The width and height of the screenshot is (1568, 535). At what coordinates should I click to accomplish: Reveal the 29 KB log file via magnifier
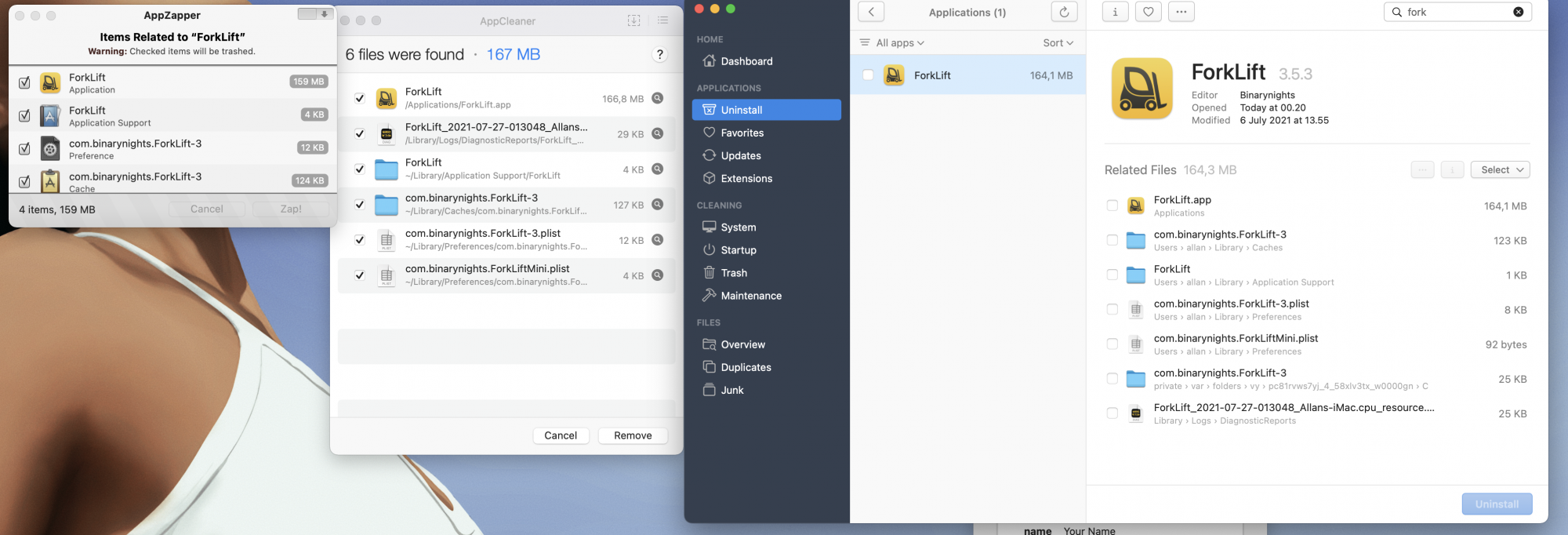coord(658,133)
